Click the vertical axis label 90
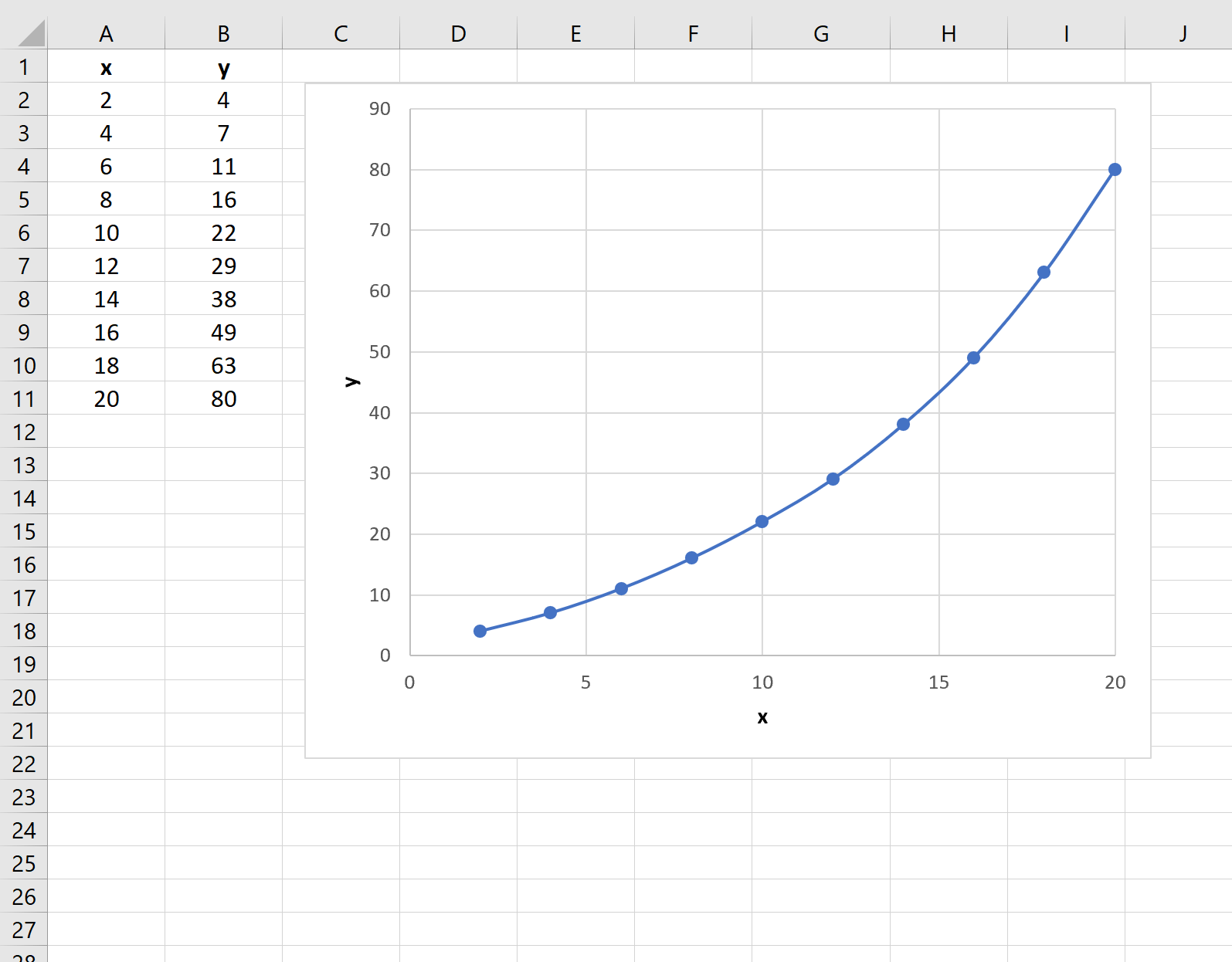This screenshot has width=1232, height=962. click(380, 108)
